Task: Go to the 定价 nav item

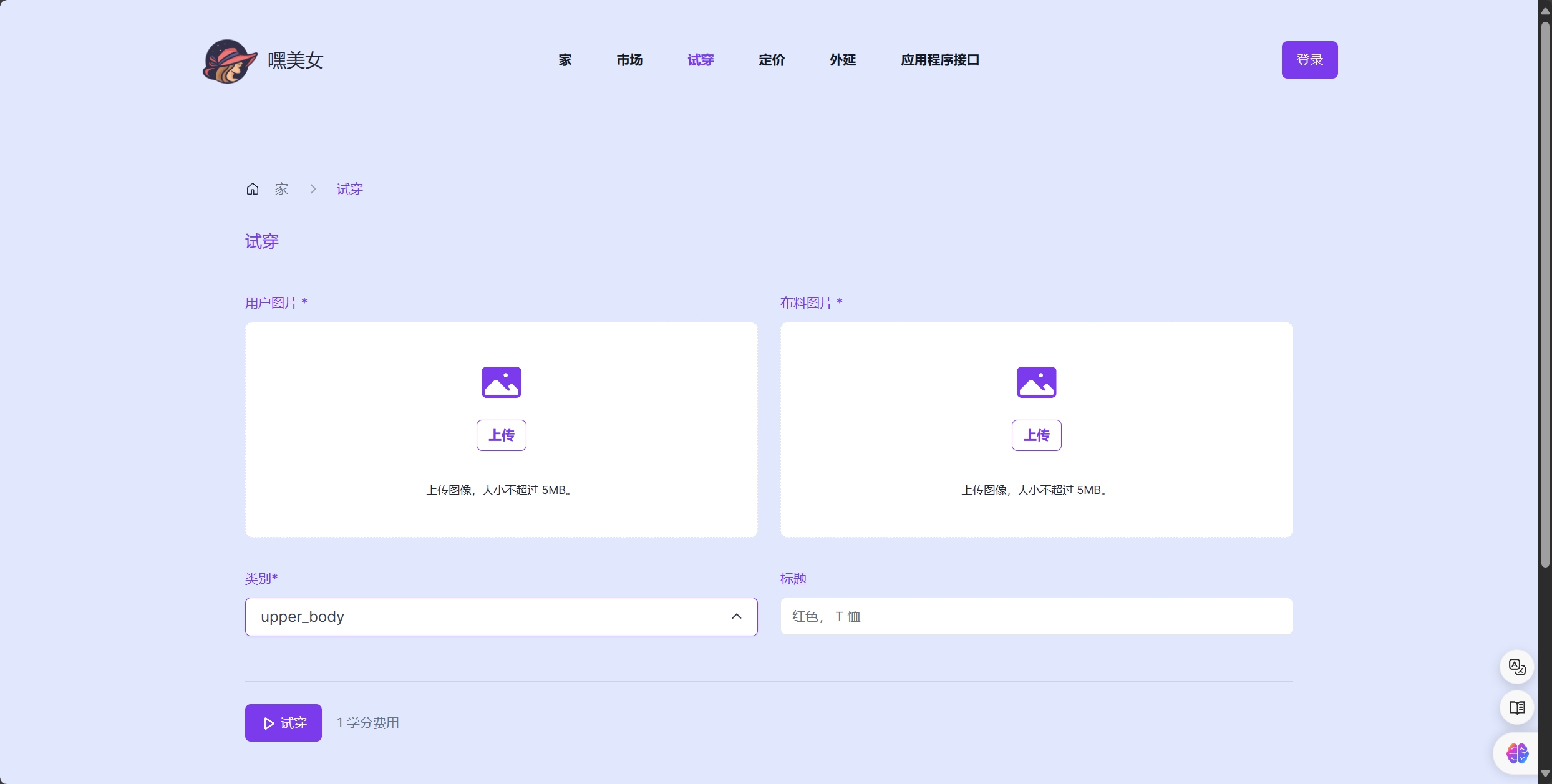Action: (x=772, y=60)
